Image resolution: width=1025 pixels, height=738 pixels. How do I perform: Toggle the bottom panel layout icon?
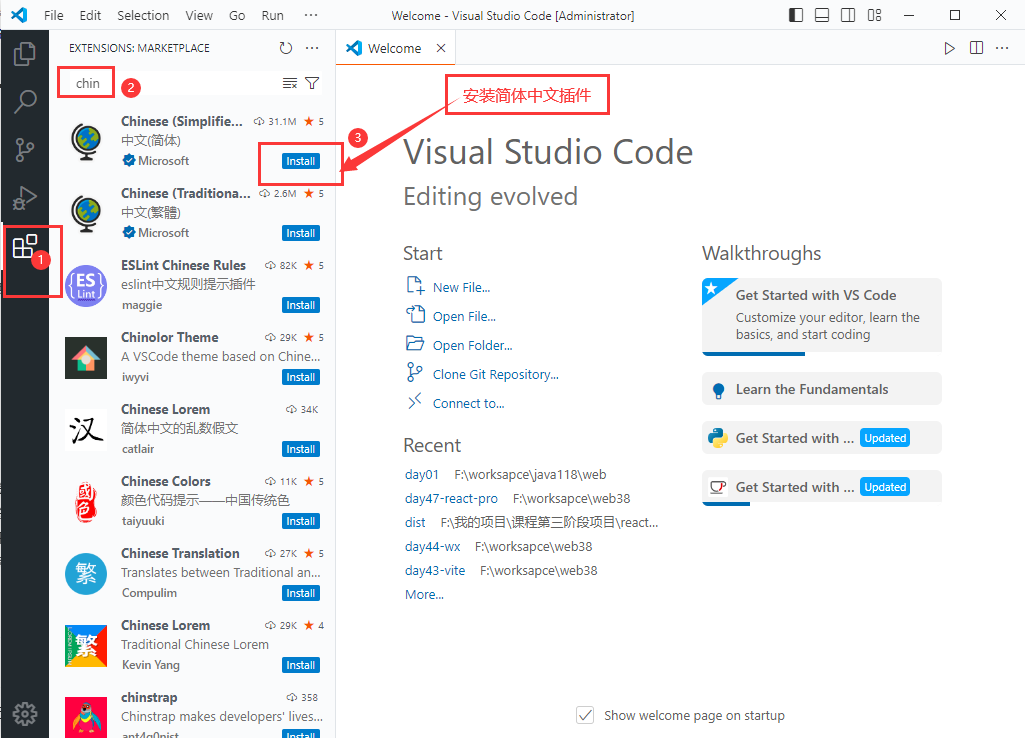(x=822, y=15)
